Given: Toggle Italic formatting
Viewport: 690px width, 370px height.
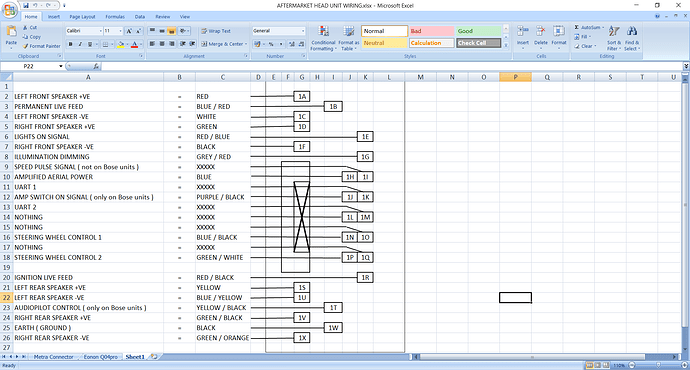Looking at the screenshot, I should [x=80, y=44].
